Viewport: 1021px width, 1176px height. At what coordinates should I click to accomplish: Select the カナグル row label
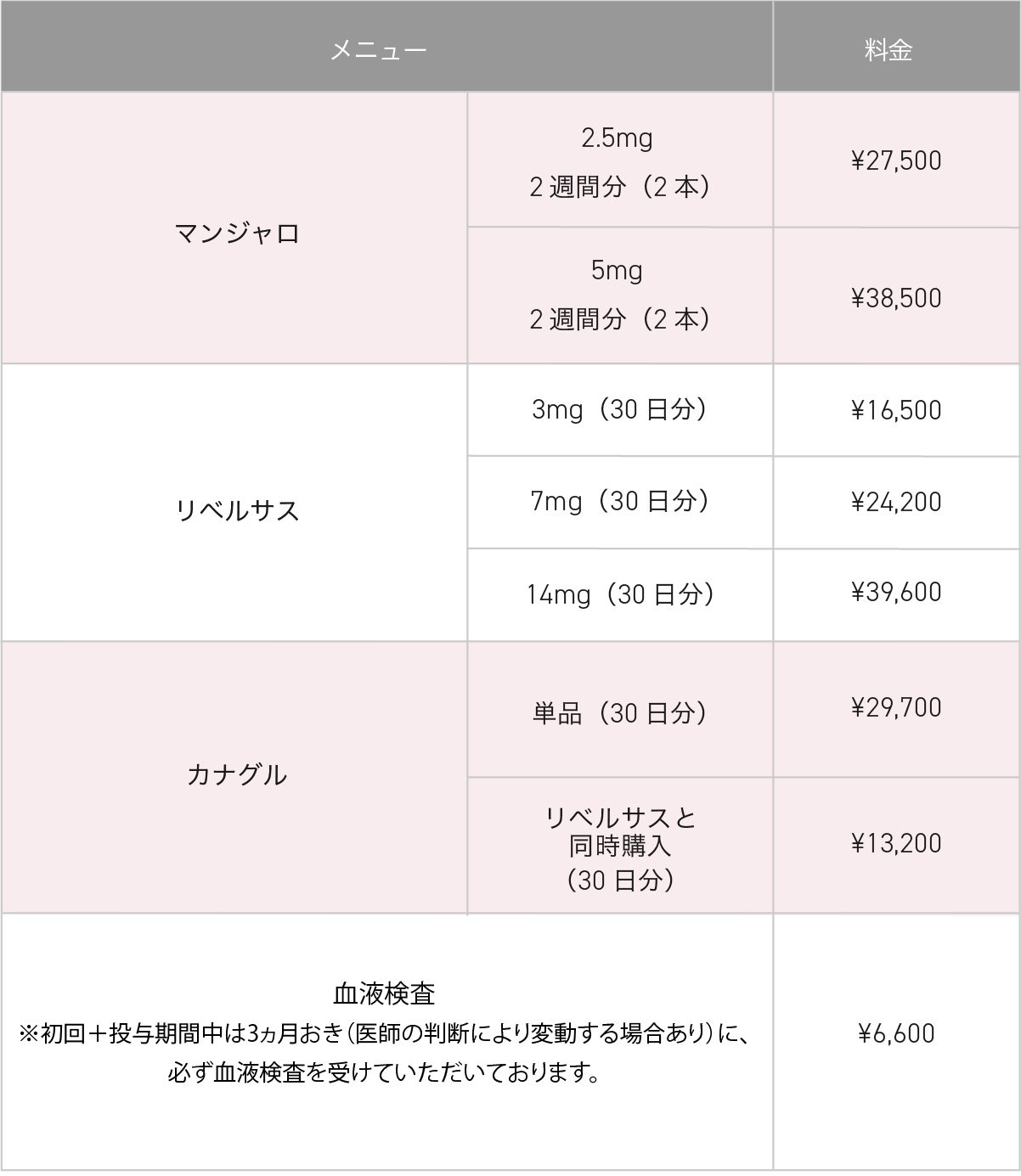point(237,774)
